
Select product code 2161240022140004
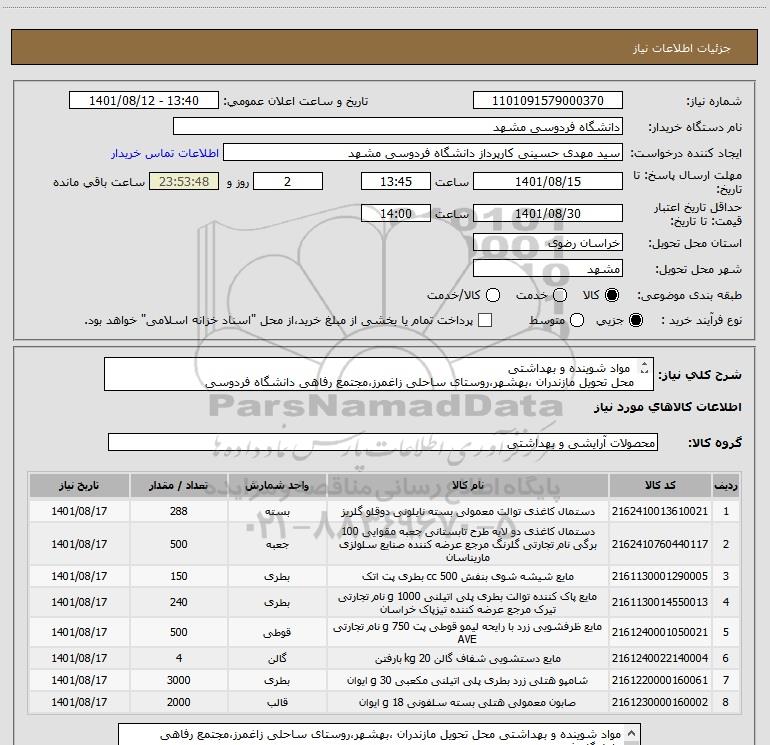660,658
